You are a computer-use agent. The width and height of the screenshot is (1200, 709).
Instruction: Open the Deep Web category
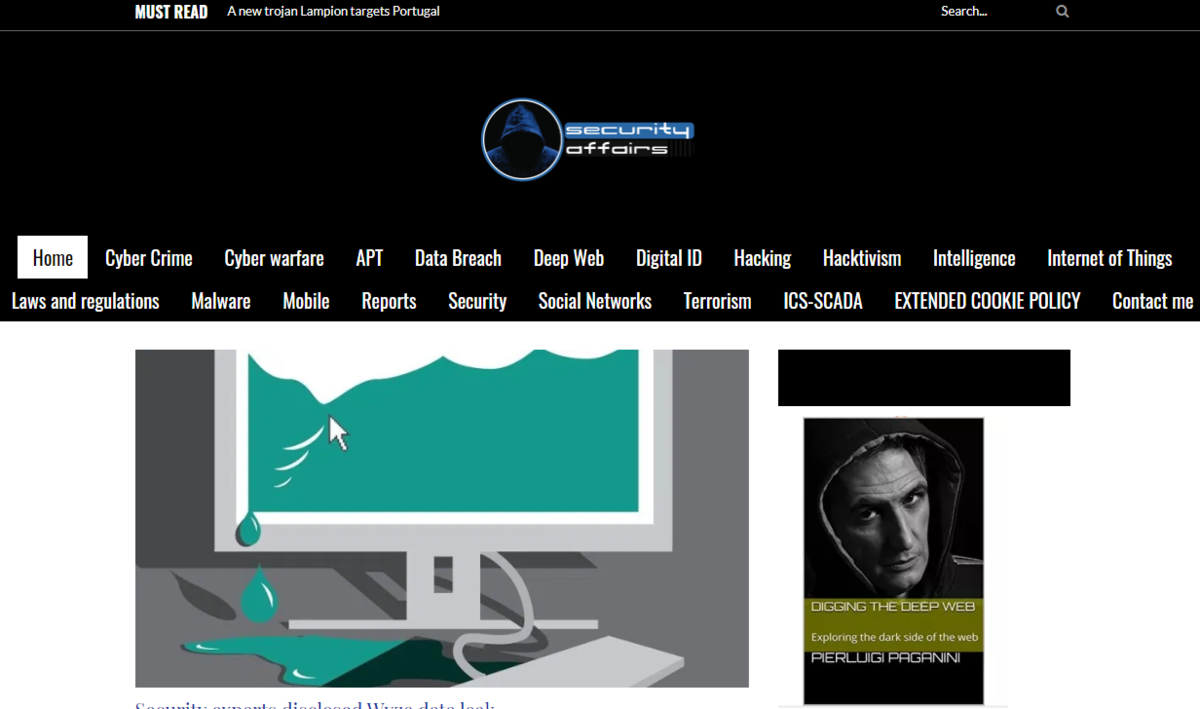tap(569, 258)
